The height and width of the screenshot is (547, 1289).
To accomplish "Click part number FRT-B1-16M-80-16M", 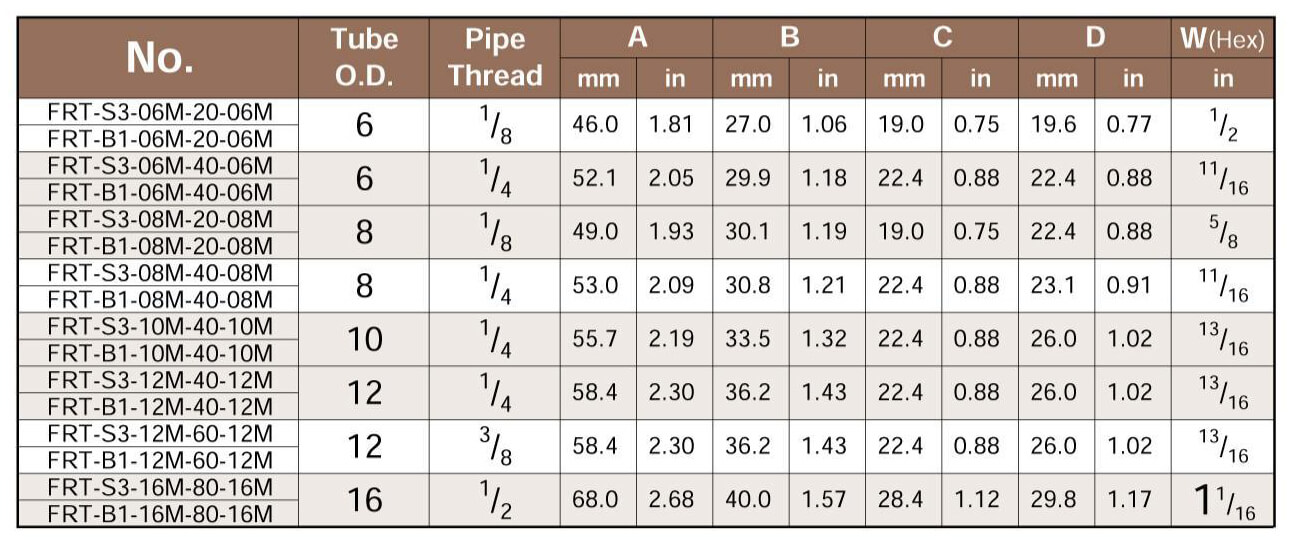I will coord(160,514).
